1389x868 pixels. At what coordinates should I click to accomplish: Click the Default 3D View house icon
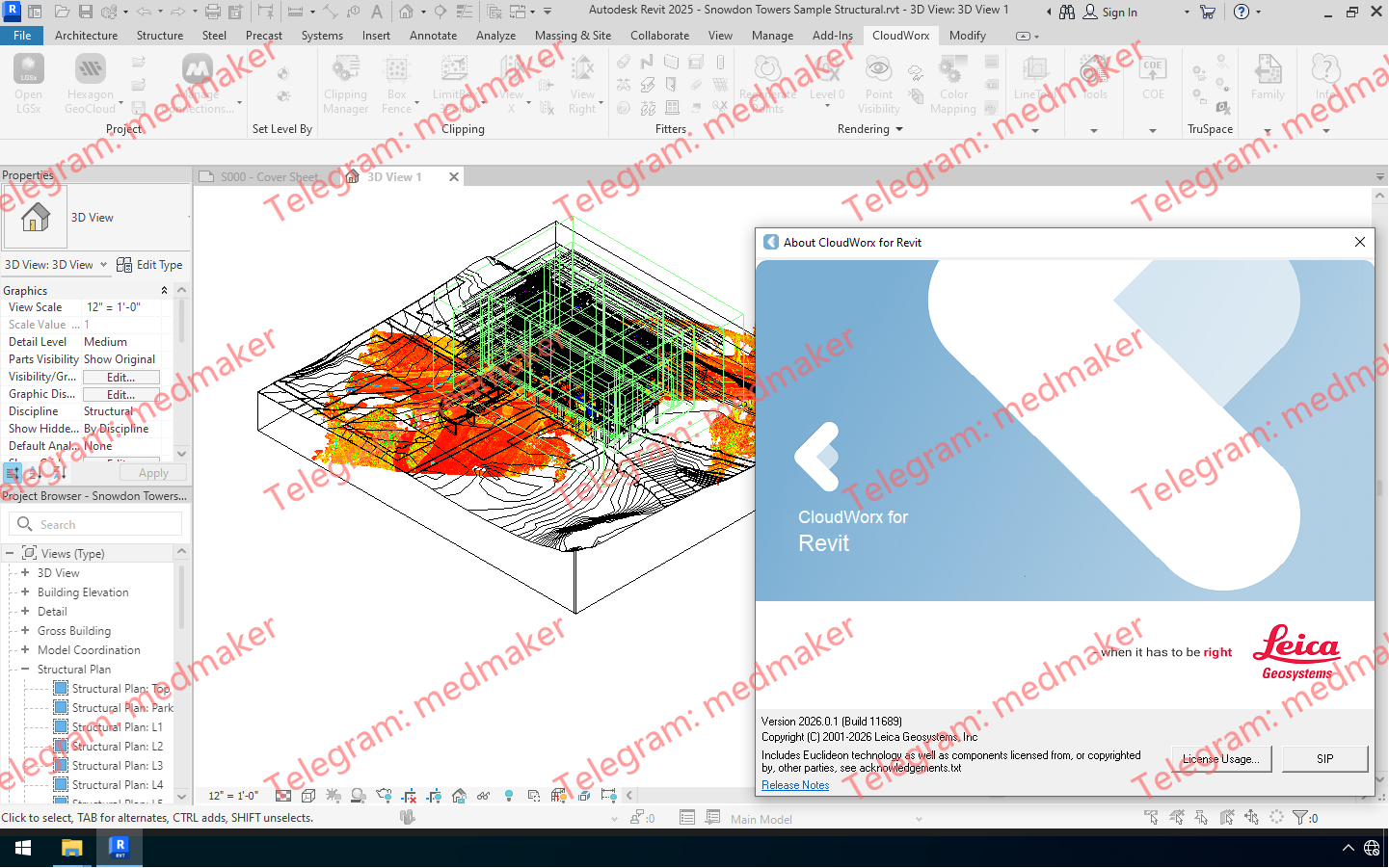[x=406, y=12]
